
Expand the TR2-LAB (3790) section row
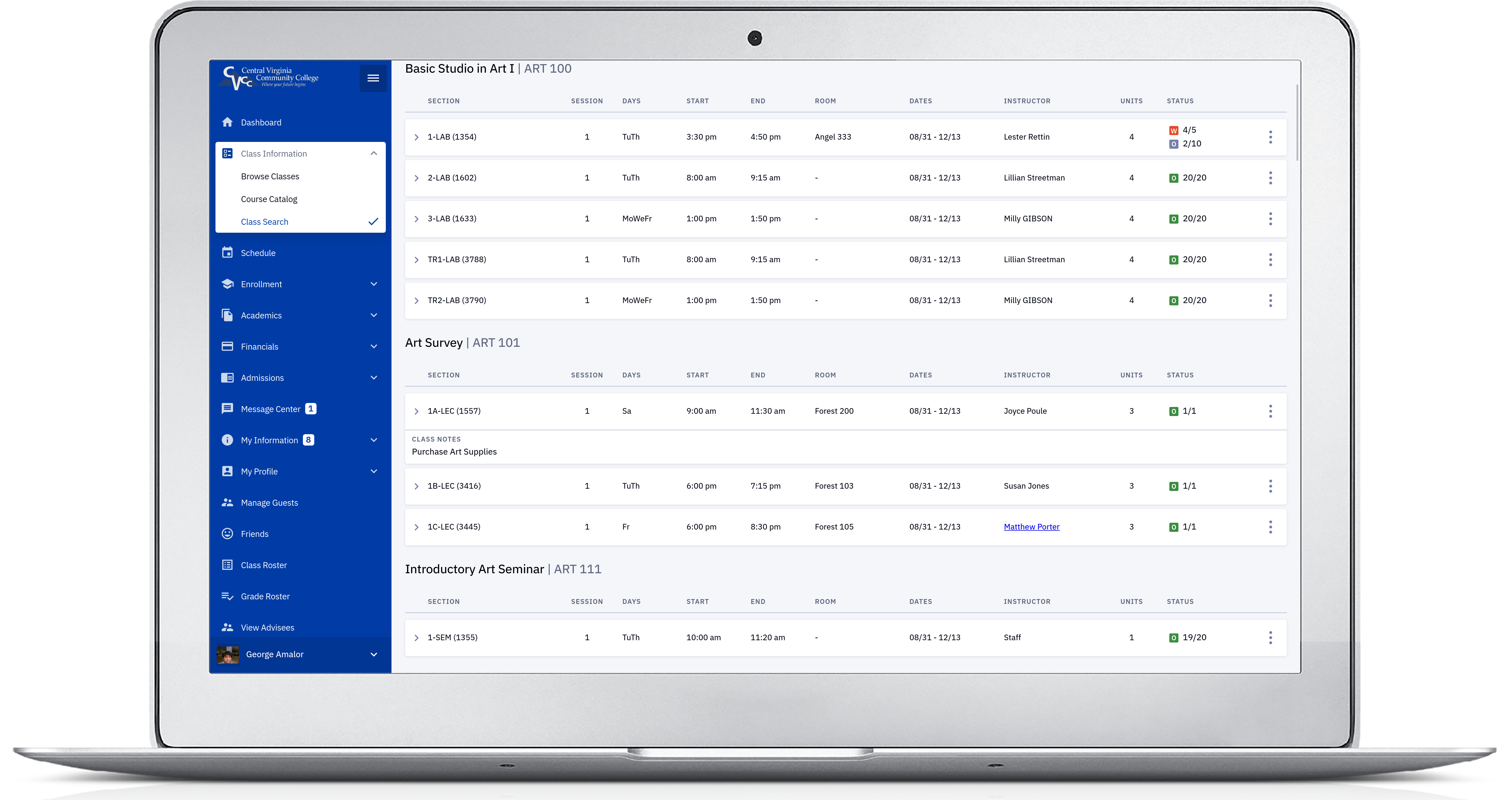(416, 301)
